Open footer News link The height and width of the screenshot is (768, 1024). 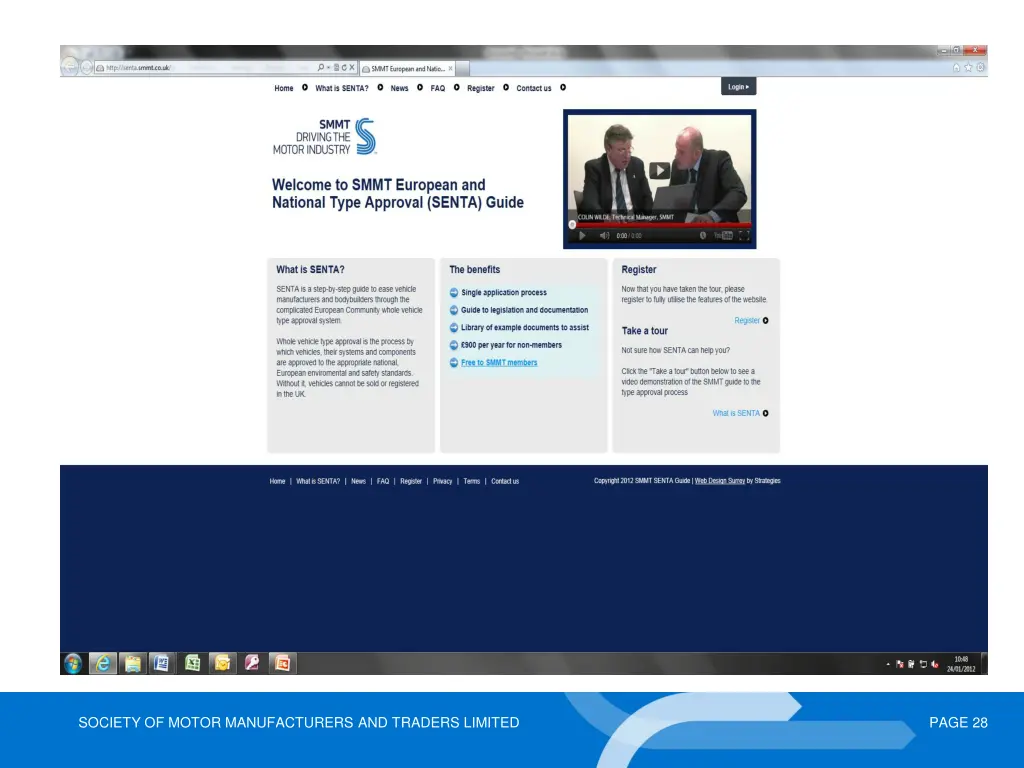click(359, 481)
